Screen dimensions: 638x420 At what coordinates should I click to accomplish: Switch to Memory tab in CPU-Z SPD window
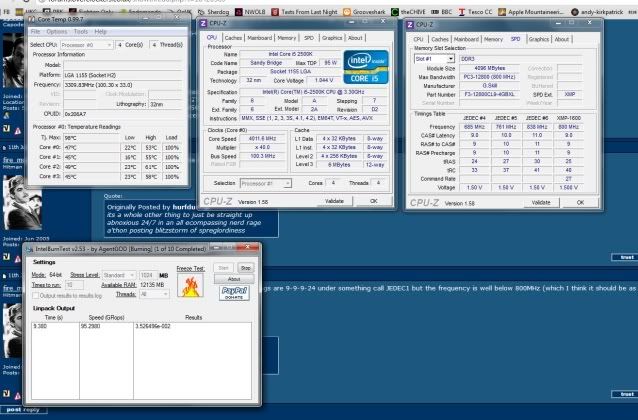493,39
